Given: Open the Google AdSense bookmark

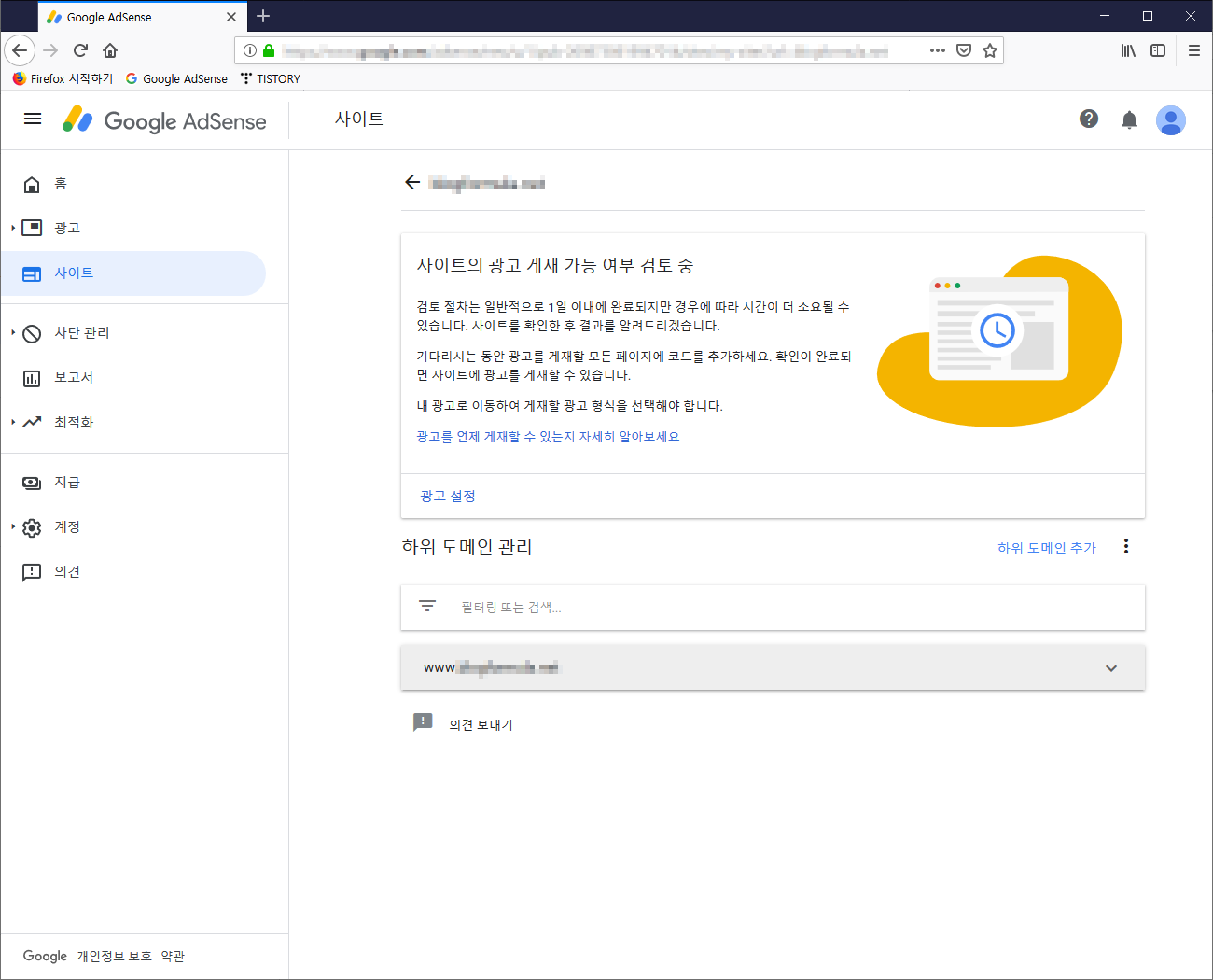Looking at the screenshot, I should (176, 78).
